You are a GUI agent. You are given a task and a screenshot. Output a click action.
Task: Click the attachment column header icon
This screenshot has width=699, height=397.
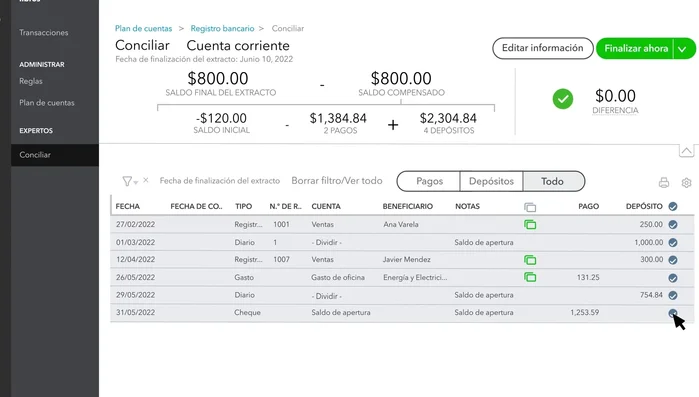coord(530,207)
